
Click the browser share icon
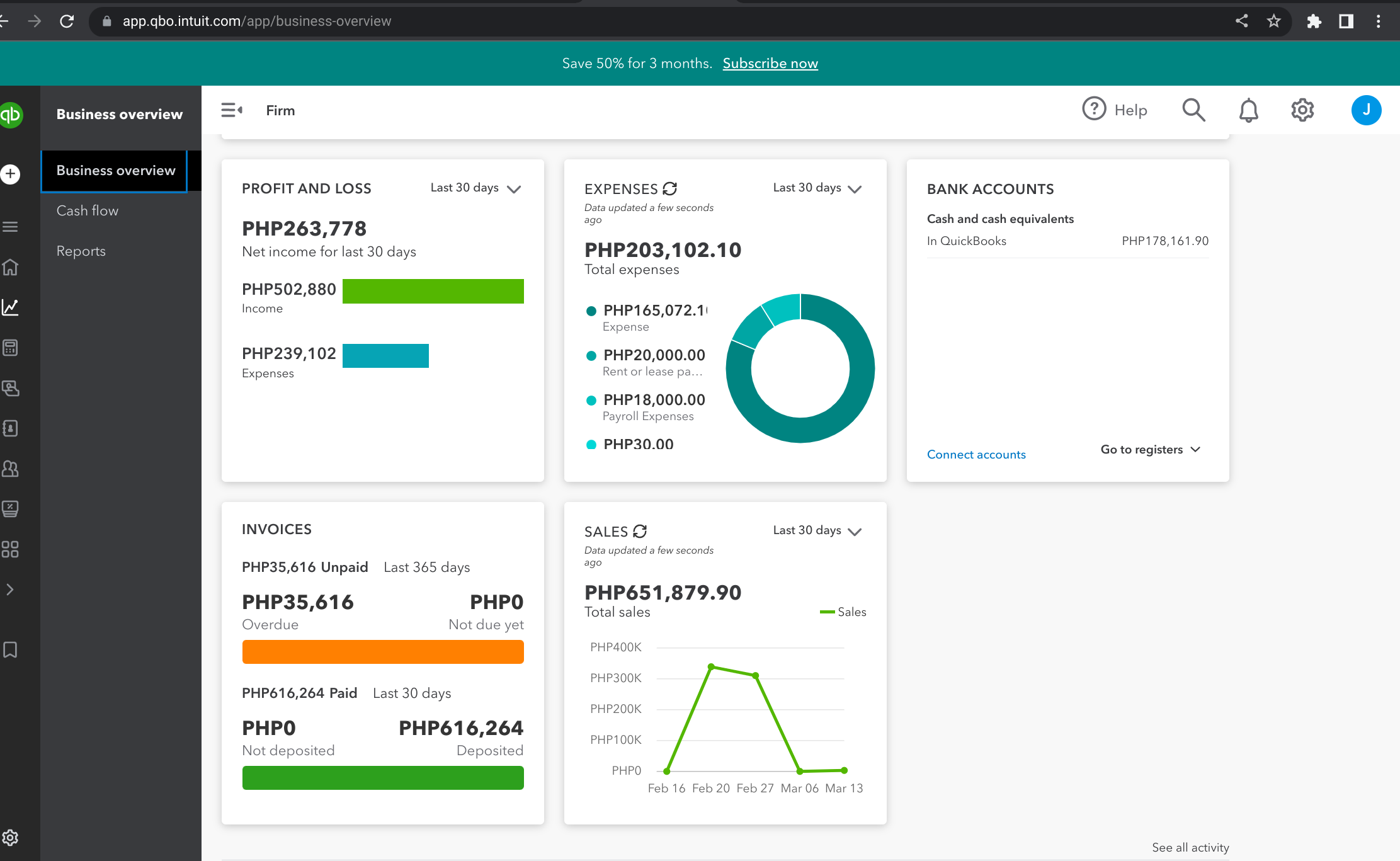pos(1241,21)
